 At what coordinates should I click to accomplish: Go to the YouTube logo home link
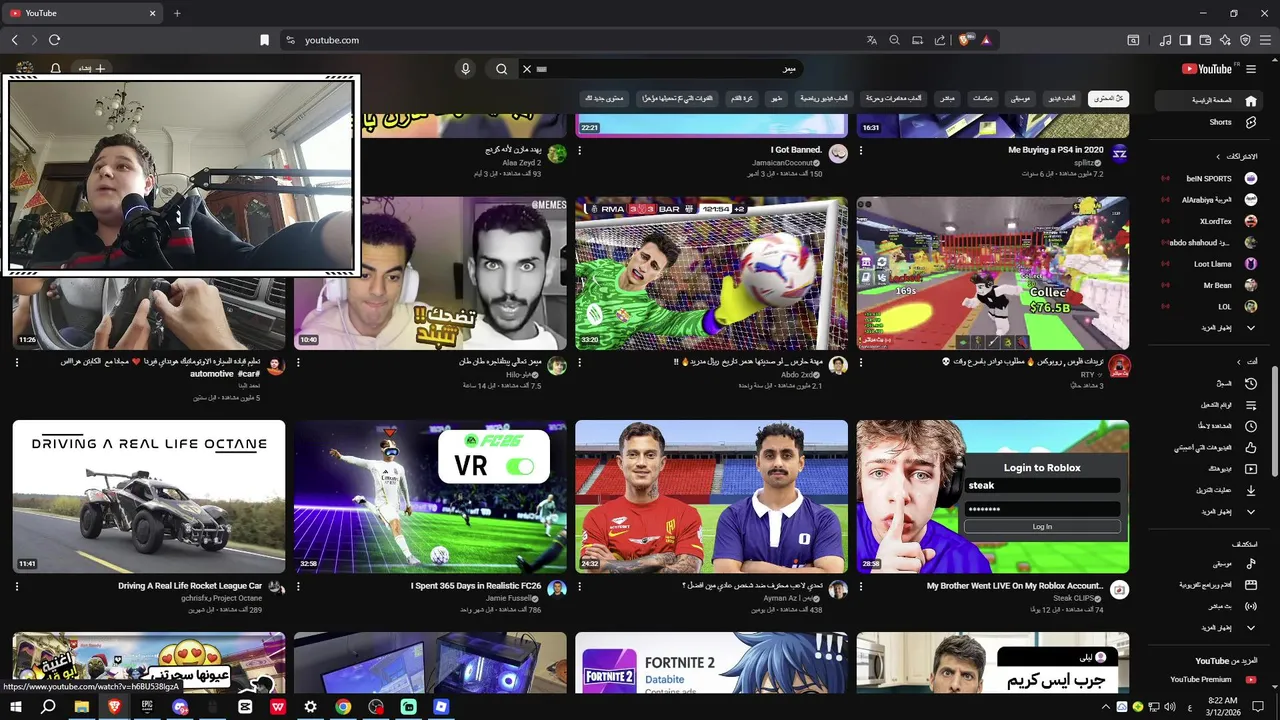click(x=1207, y=69)
